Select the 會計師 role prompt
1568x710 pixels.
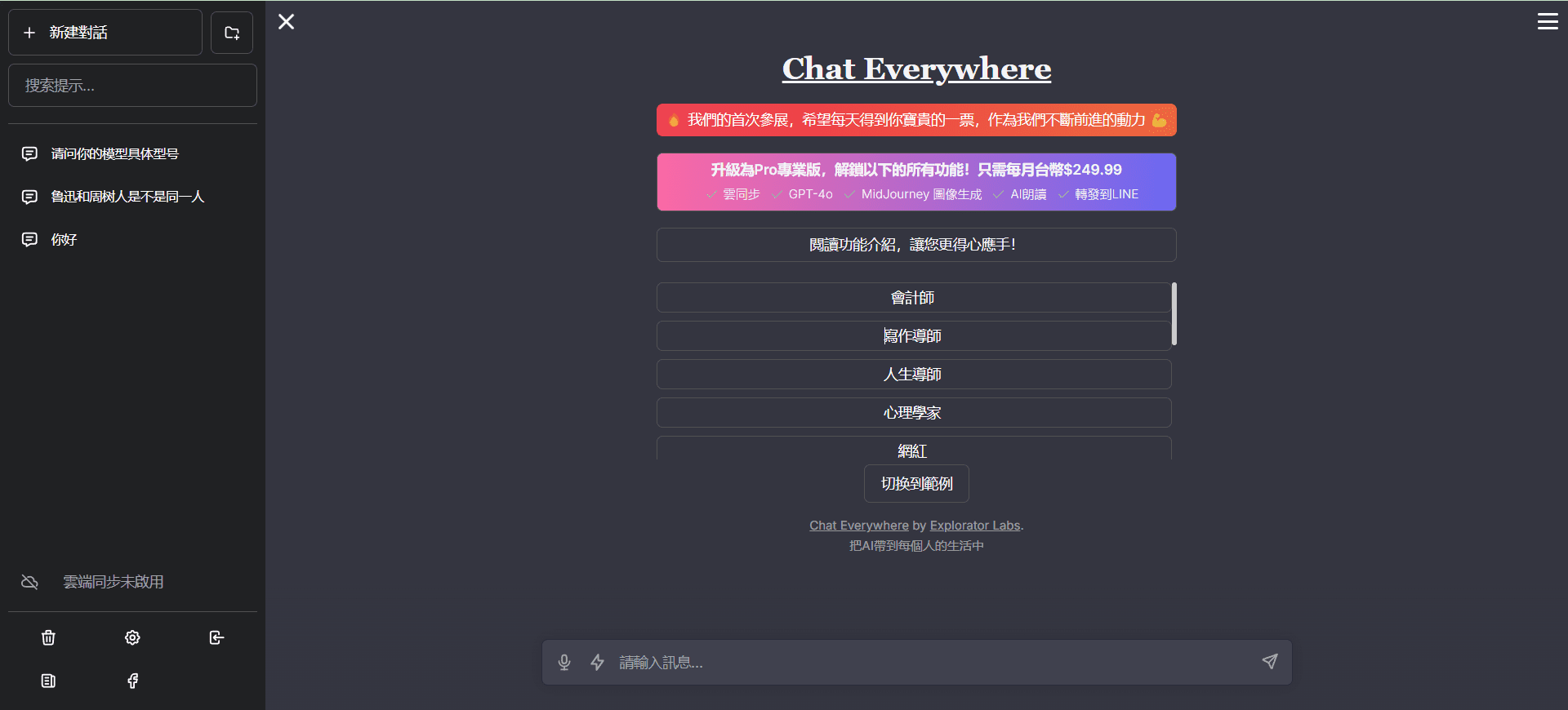(913, 298)
